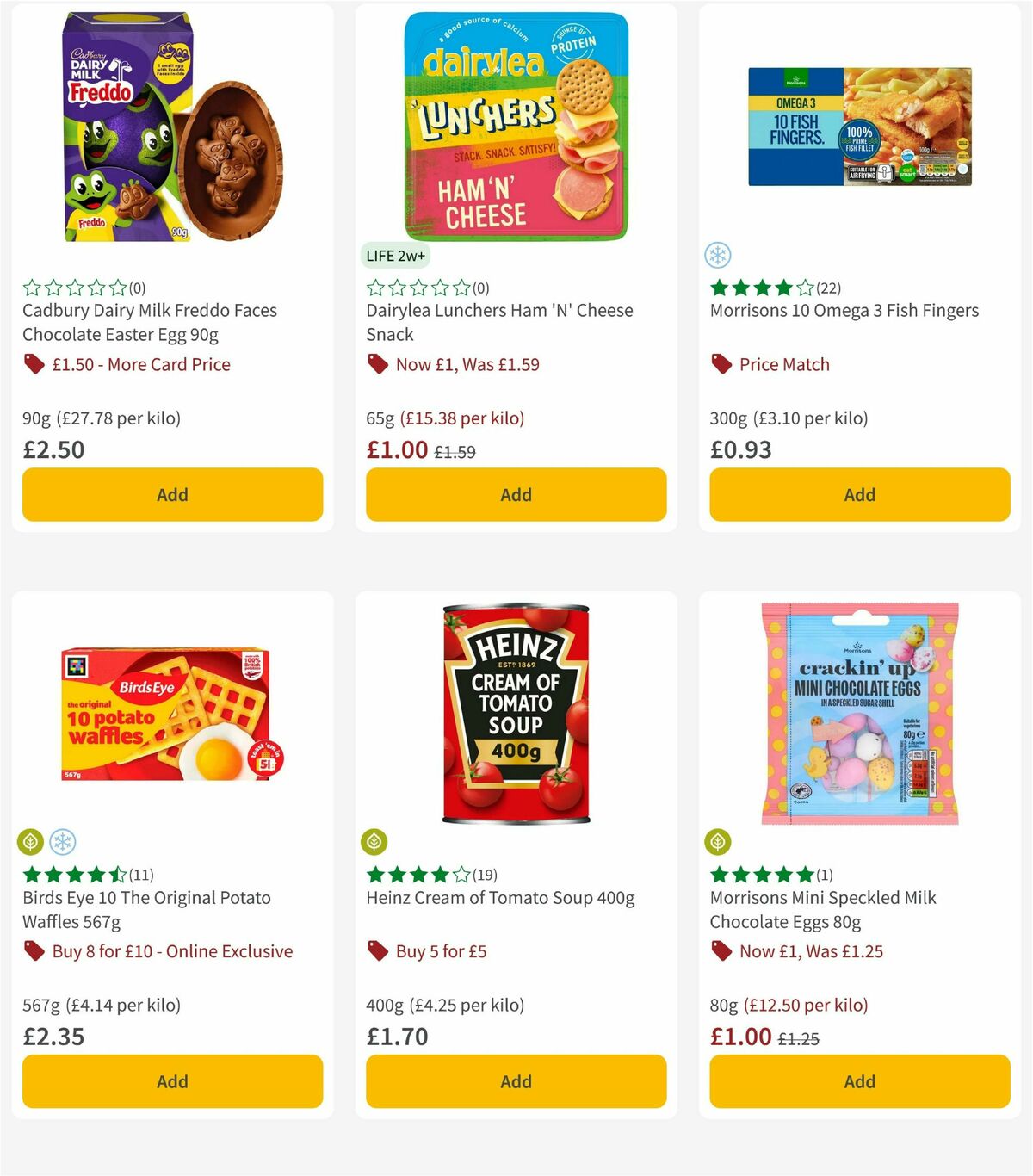Click the crossed-out £1.59 old price
Viewport: 1033px width, 1176px height.
tap(457, 451)
